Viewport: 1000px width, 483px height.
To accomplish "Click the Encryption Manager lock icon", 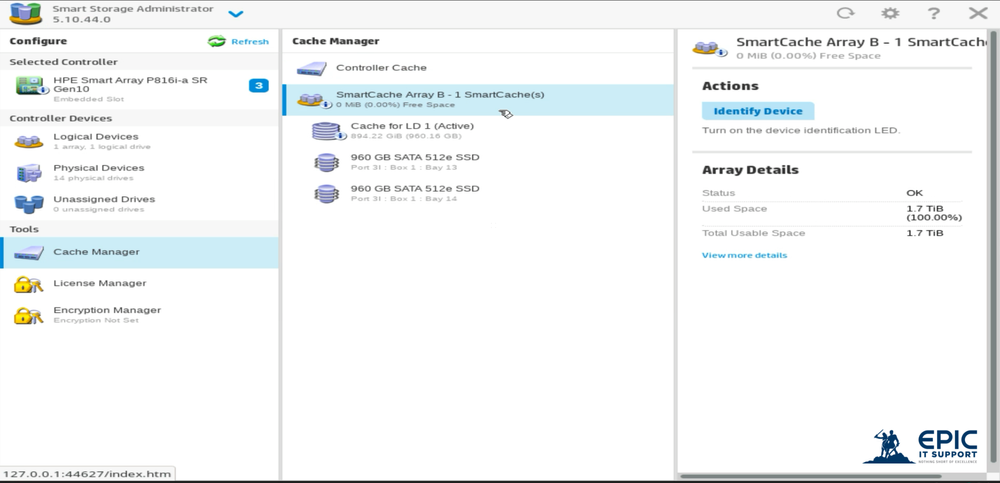I will [29, 315].
